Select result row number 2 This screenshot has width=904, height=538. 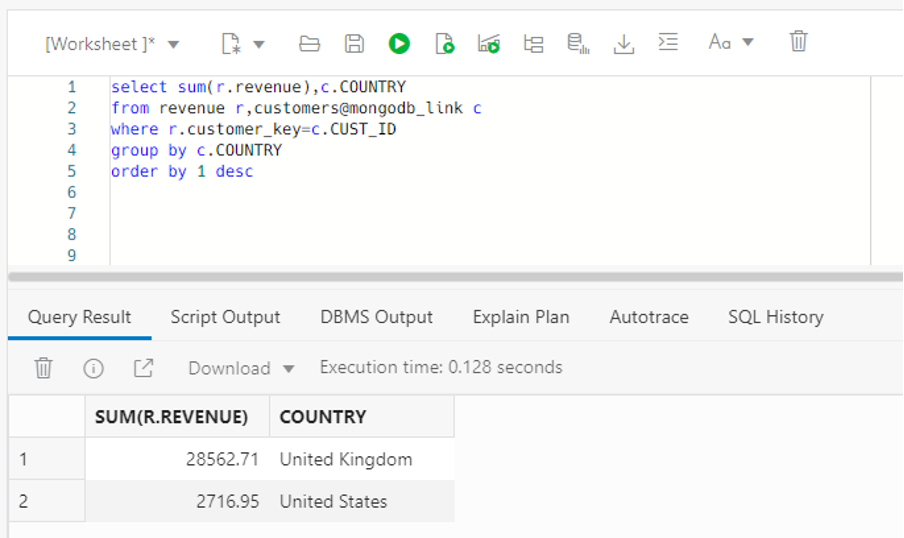(47, 502)
